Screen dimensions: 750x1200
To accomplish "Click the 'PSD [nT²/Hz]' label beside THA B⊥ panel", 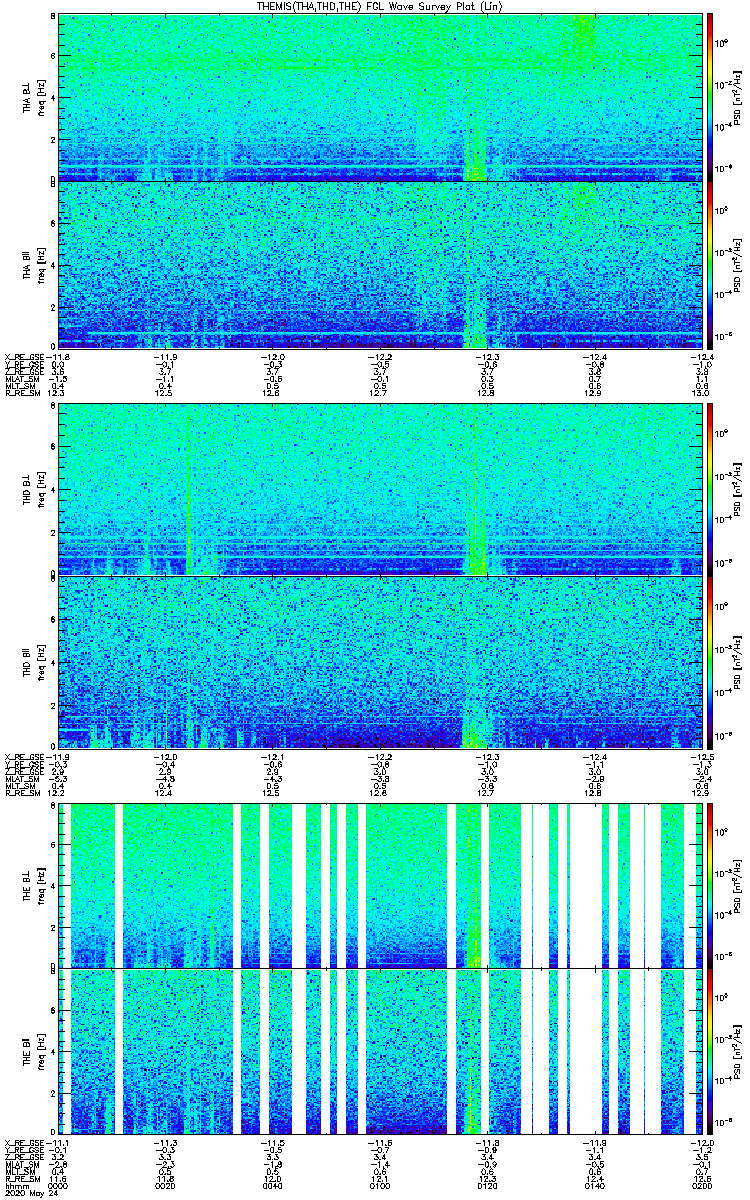I will (738, 97).
